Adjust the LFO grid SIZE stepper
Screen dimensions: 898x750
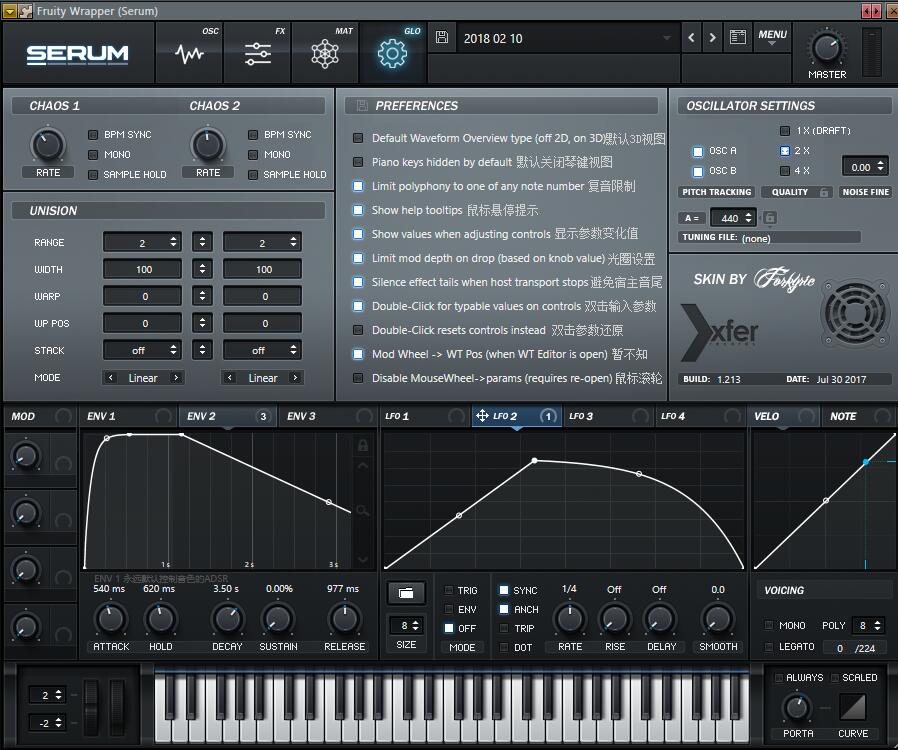point(415,625)
